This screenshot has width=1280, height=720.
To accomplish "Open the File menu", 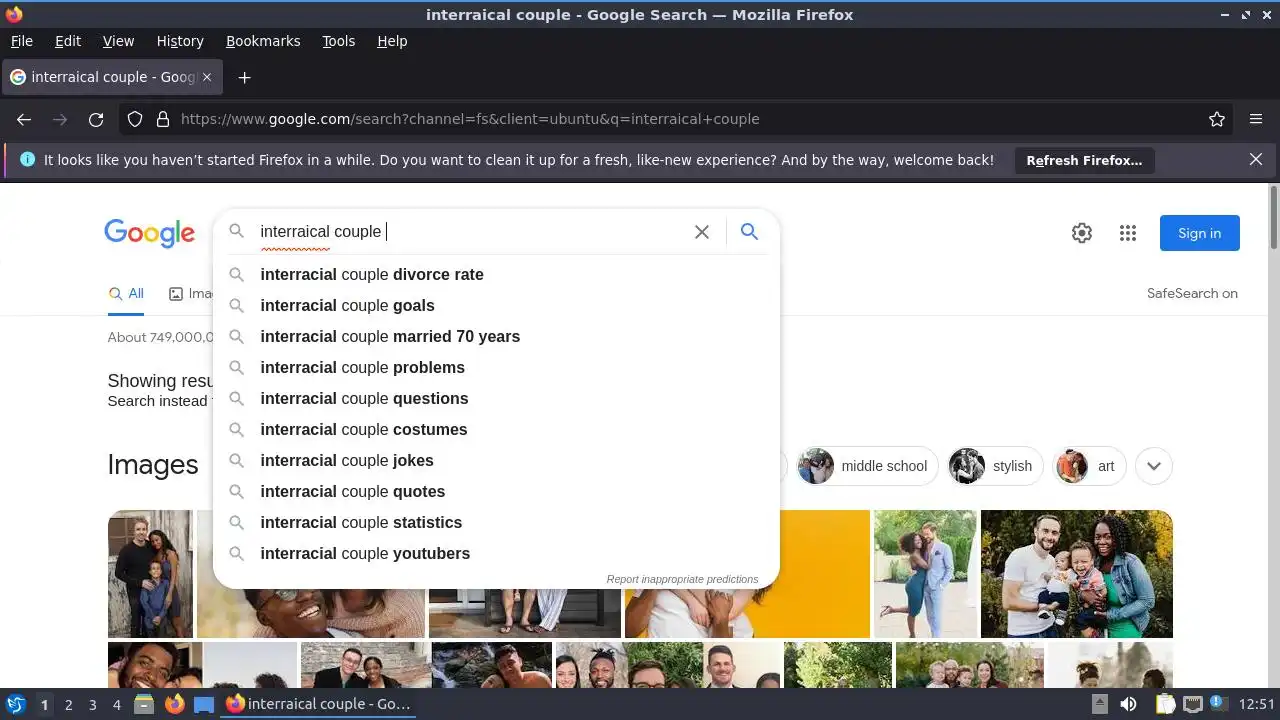I will click(x=21, y=41).
